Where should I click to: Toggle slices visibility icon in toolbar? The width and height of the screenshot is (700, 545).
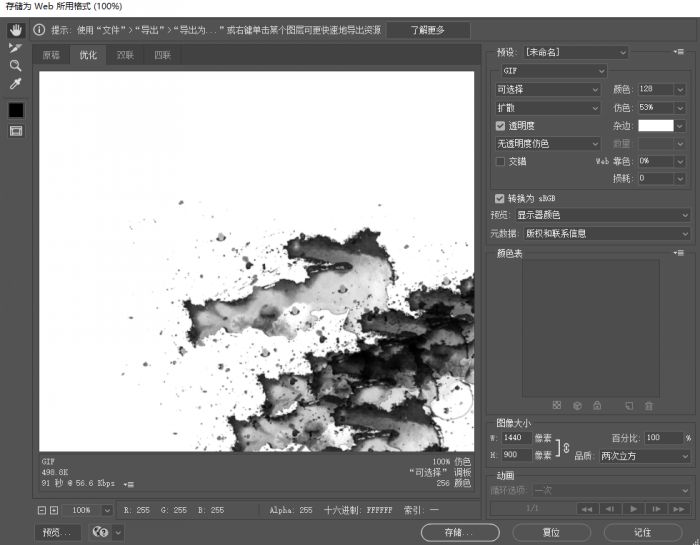tap(16, 130)
